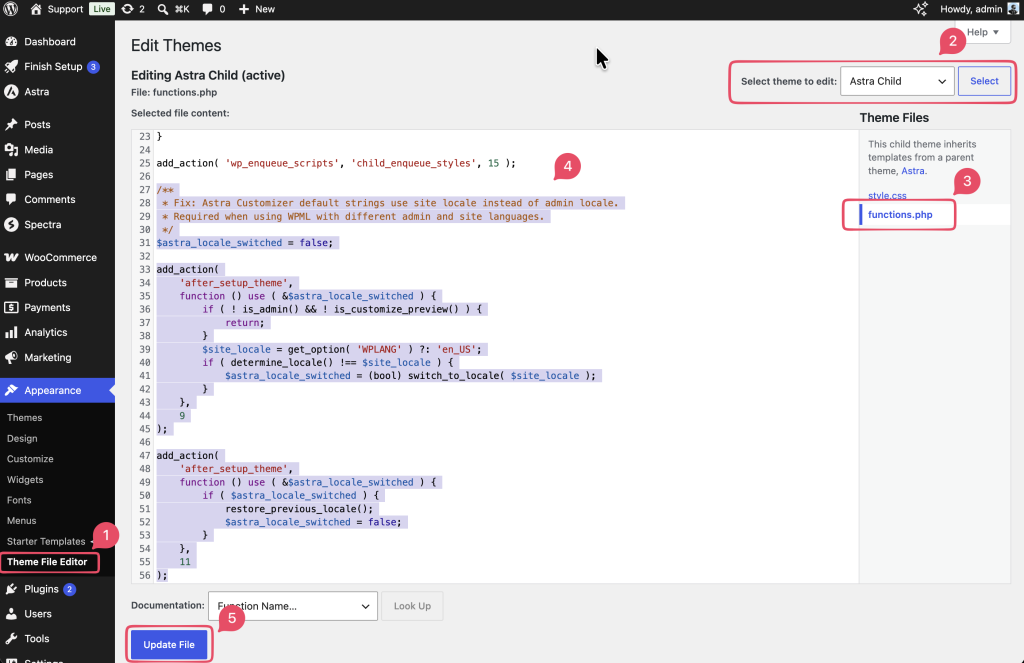The image size is (1024, 663).
Task: Click the Pages icon in sidebar
Action: click(x=11, y=174)
